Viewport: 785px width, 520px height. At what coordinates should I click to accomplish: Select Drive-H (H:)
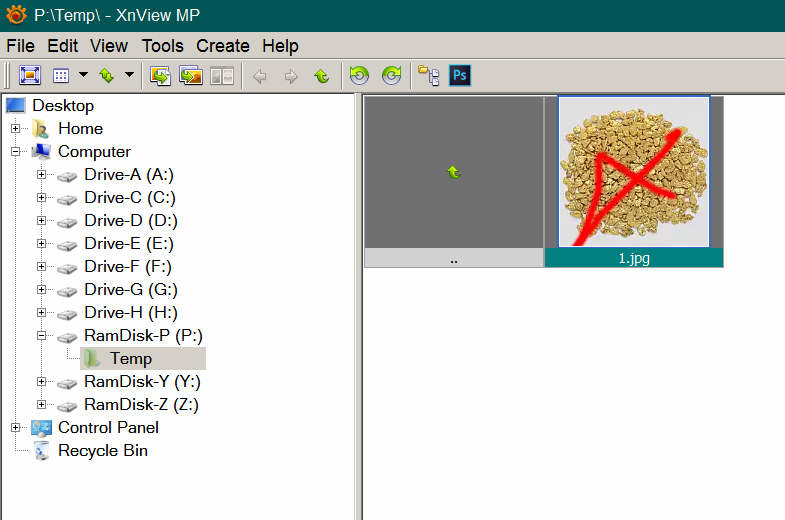(131, 313)
